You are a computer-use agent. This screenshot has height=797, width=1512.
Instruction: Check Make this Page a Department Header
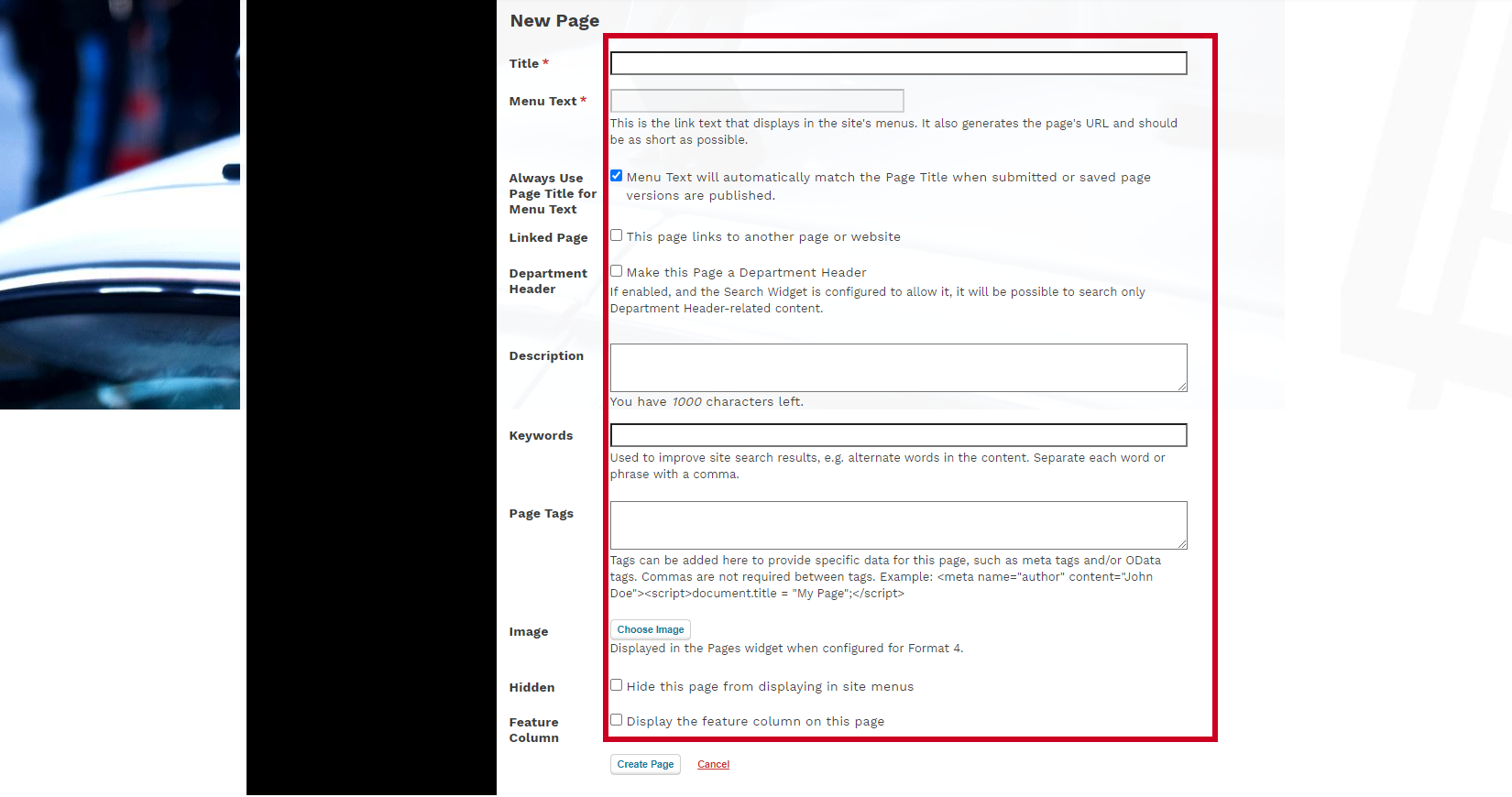[x=617, y=271]
